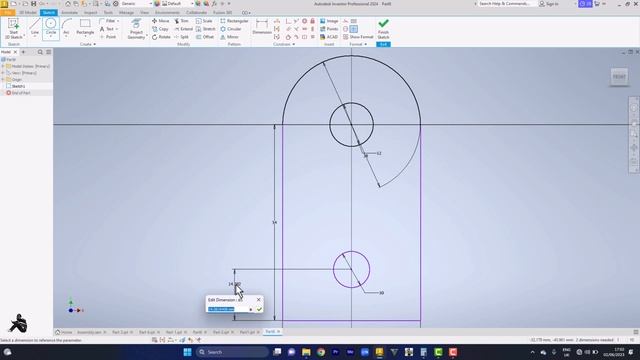Open the 3D Model ribbon tab
The image size is (640, 360).
coord(28,13)
